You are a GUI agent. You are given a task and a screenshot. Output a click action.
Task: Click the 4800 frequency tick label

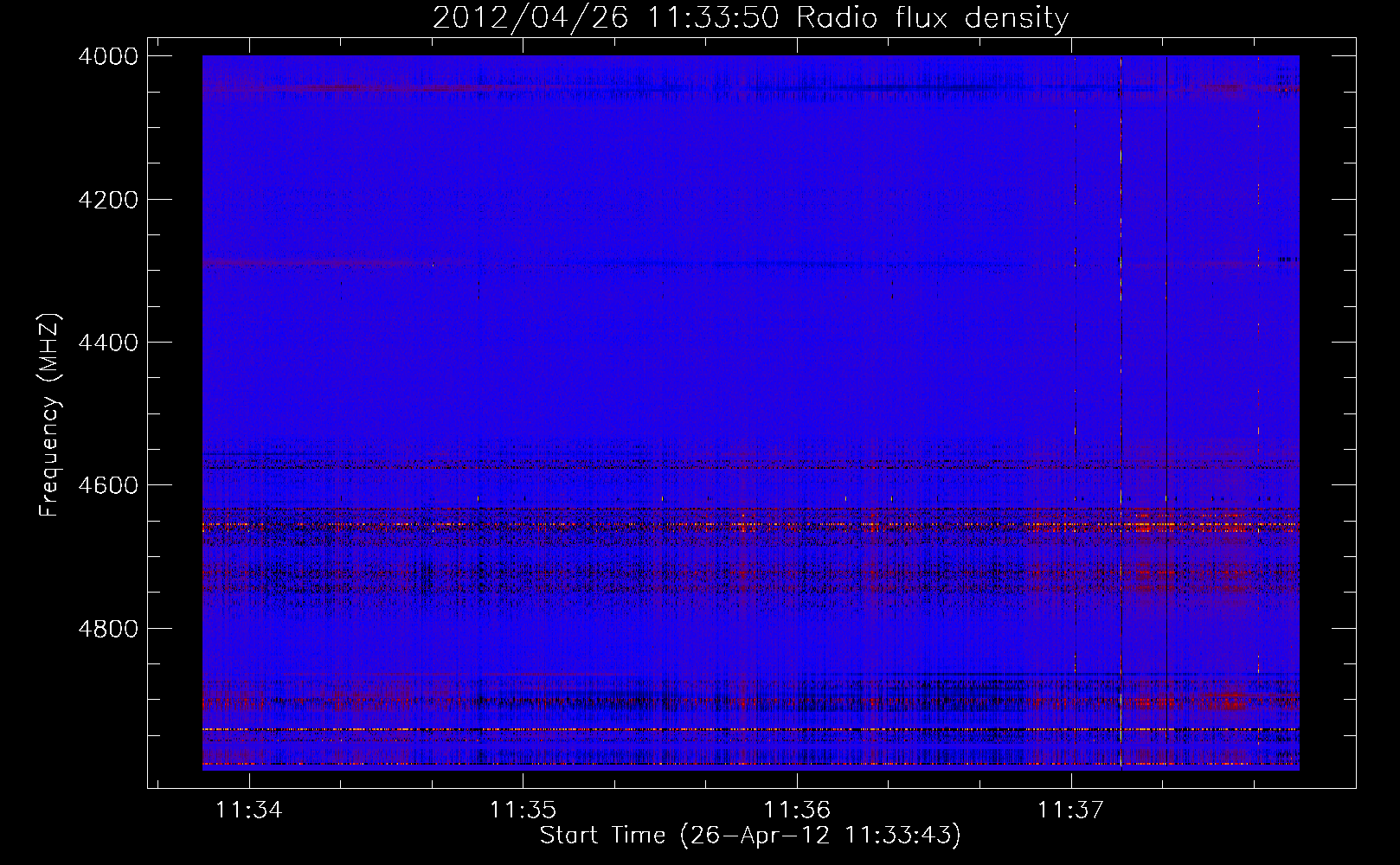[x=108, y=628]
